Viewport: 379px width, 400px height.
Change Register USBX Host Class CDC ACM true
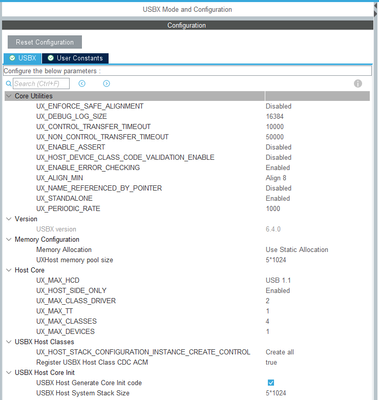click(271, 362)
